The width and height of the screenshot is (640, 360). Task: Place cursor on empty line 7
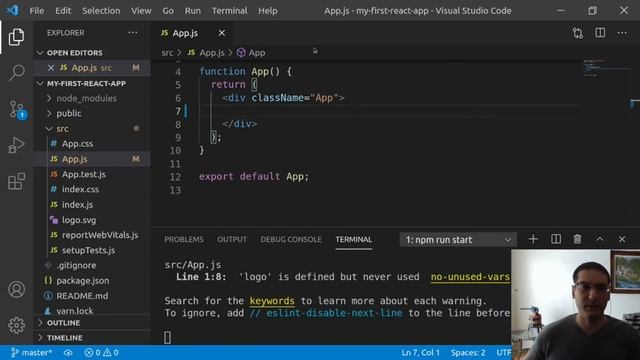click(388, 111)
